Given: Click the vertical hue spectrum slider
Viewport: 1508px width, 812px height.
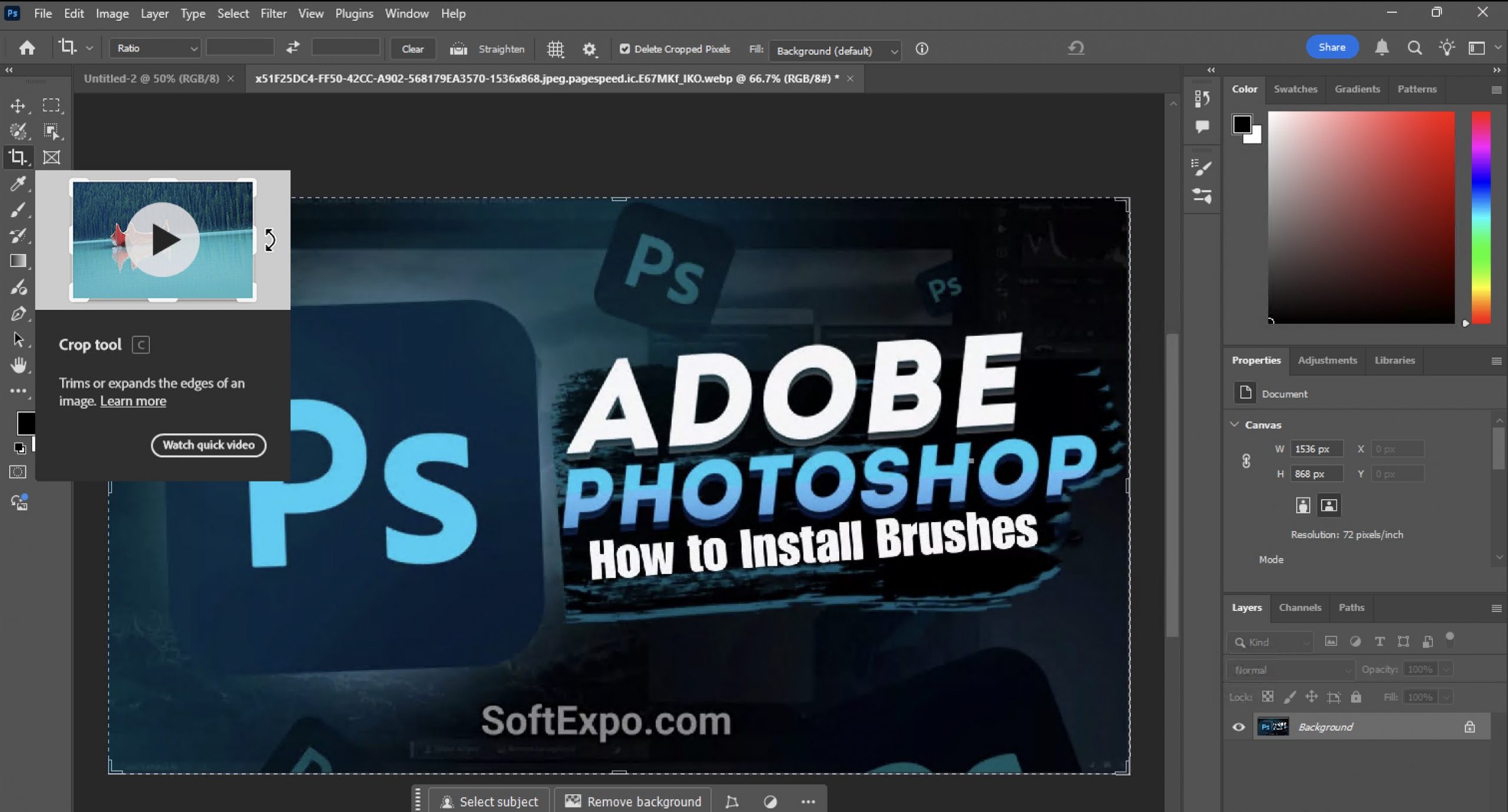Looking at the screenshot, I should tap(1481, 217).
